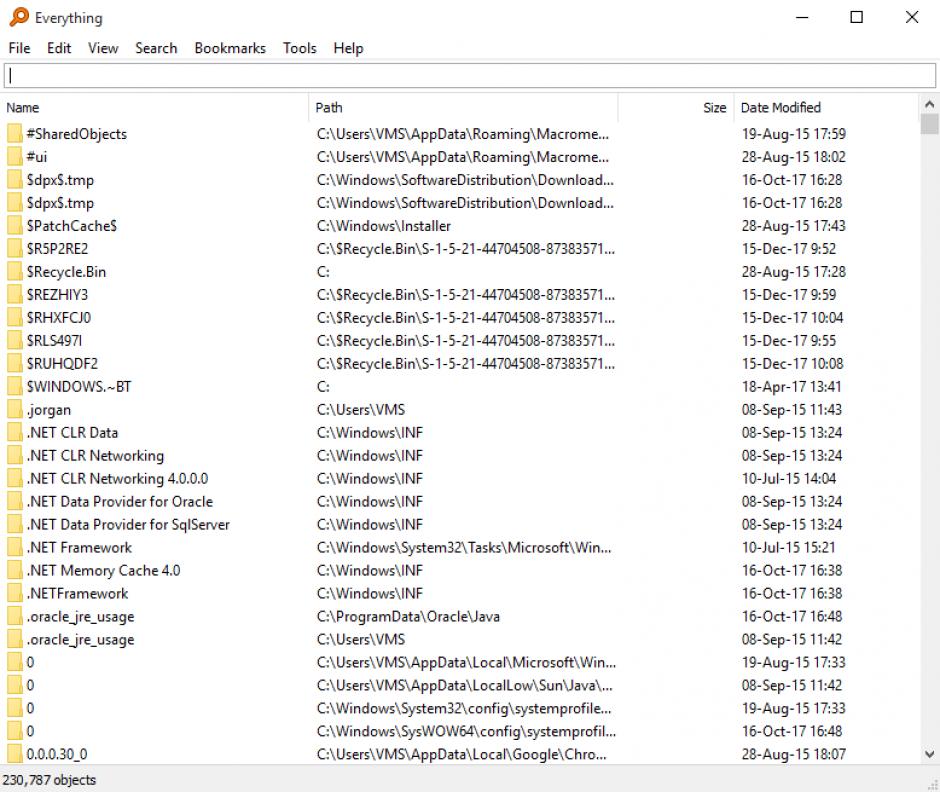Click the .jorgan folder icon
Viewport: 940px width, 792px height.
pos(14,410)
